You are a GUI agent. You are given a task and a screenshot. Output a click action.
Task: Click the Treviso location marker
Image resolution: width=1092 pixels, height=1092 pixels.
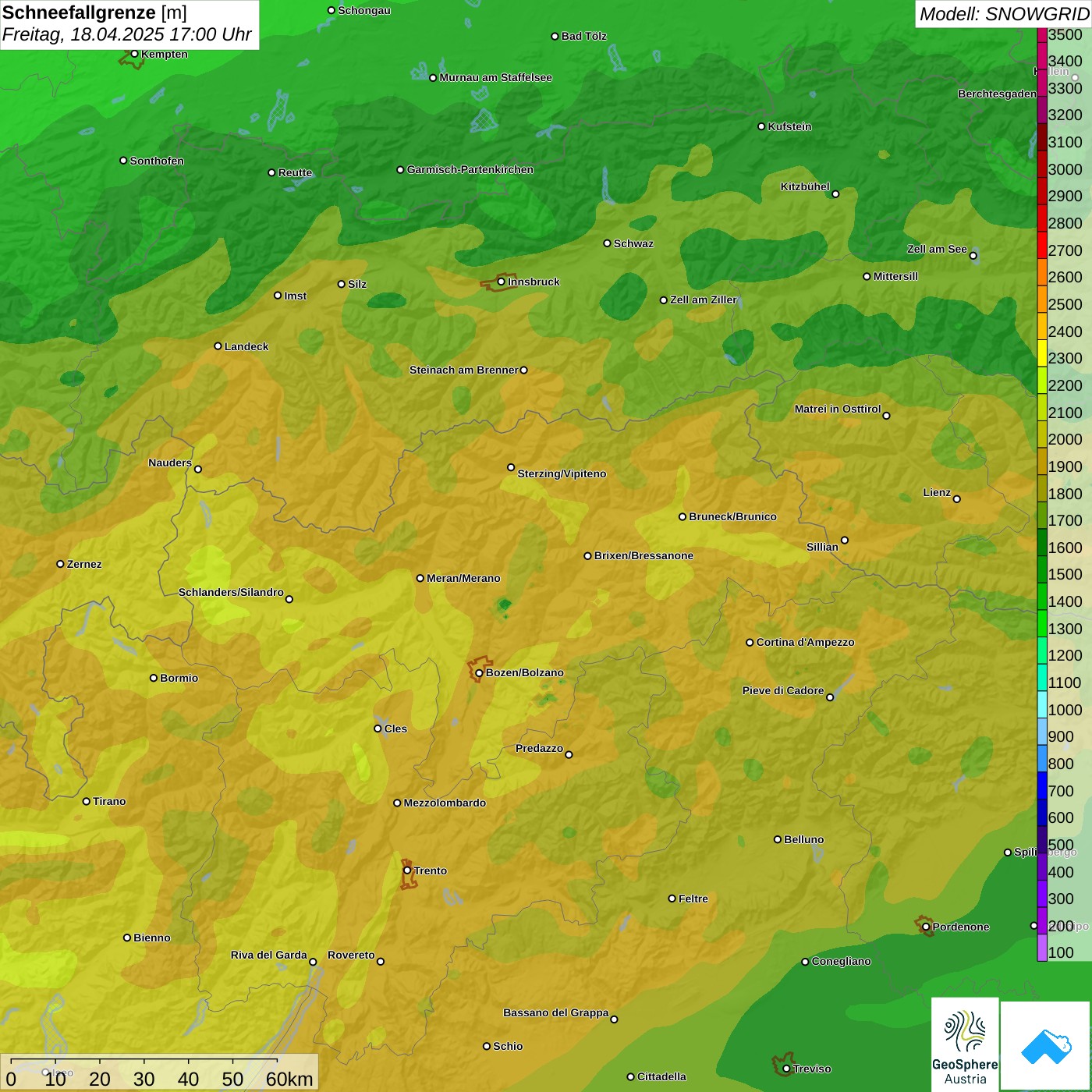[786, 1069]
